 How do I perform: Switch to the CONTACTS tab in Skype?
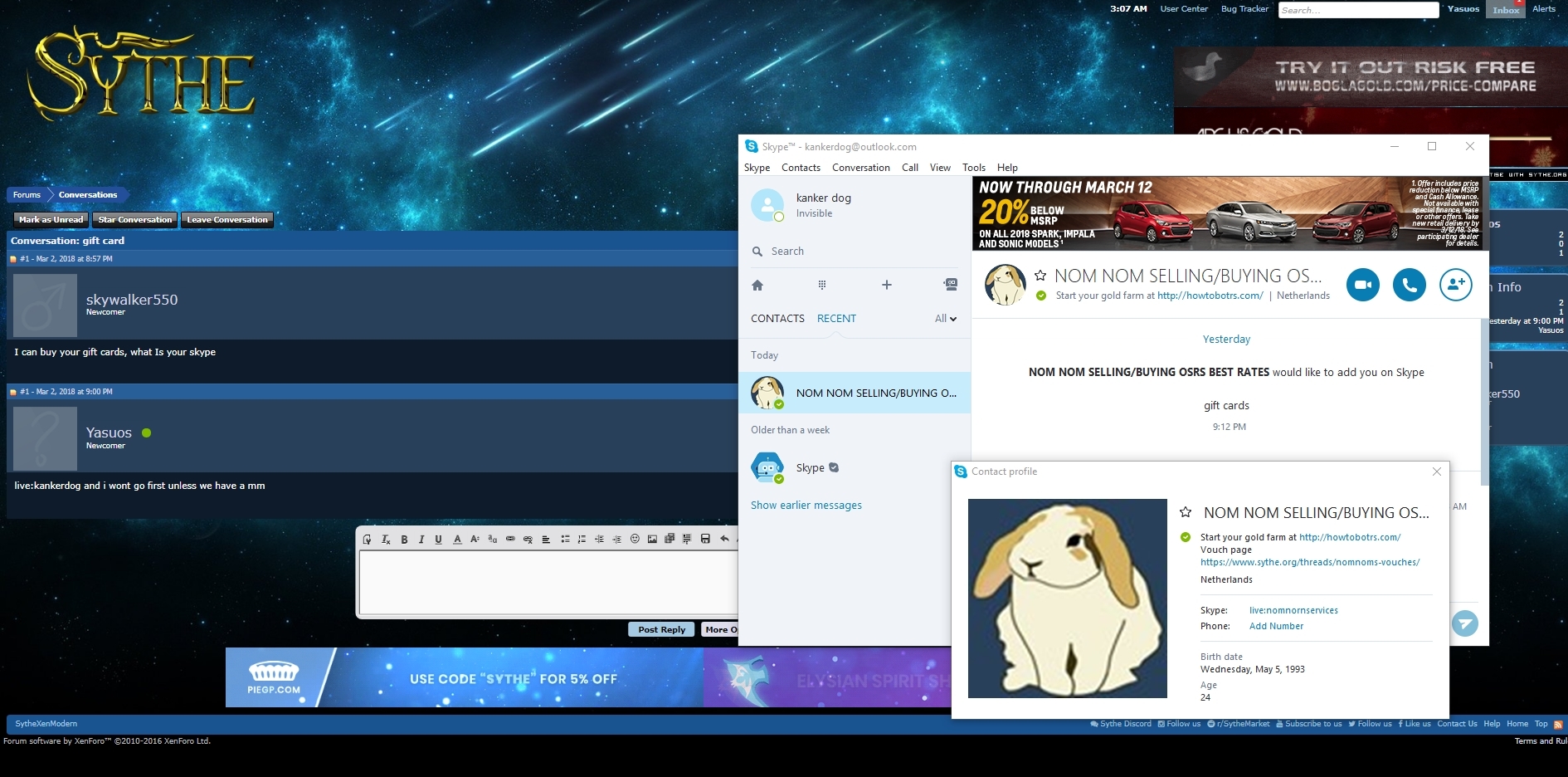777,319
